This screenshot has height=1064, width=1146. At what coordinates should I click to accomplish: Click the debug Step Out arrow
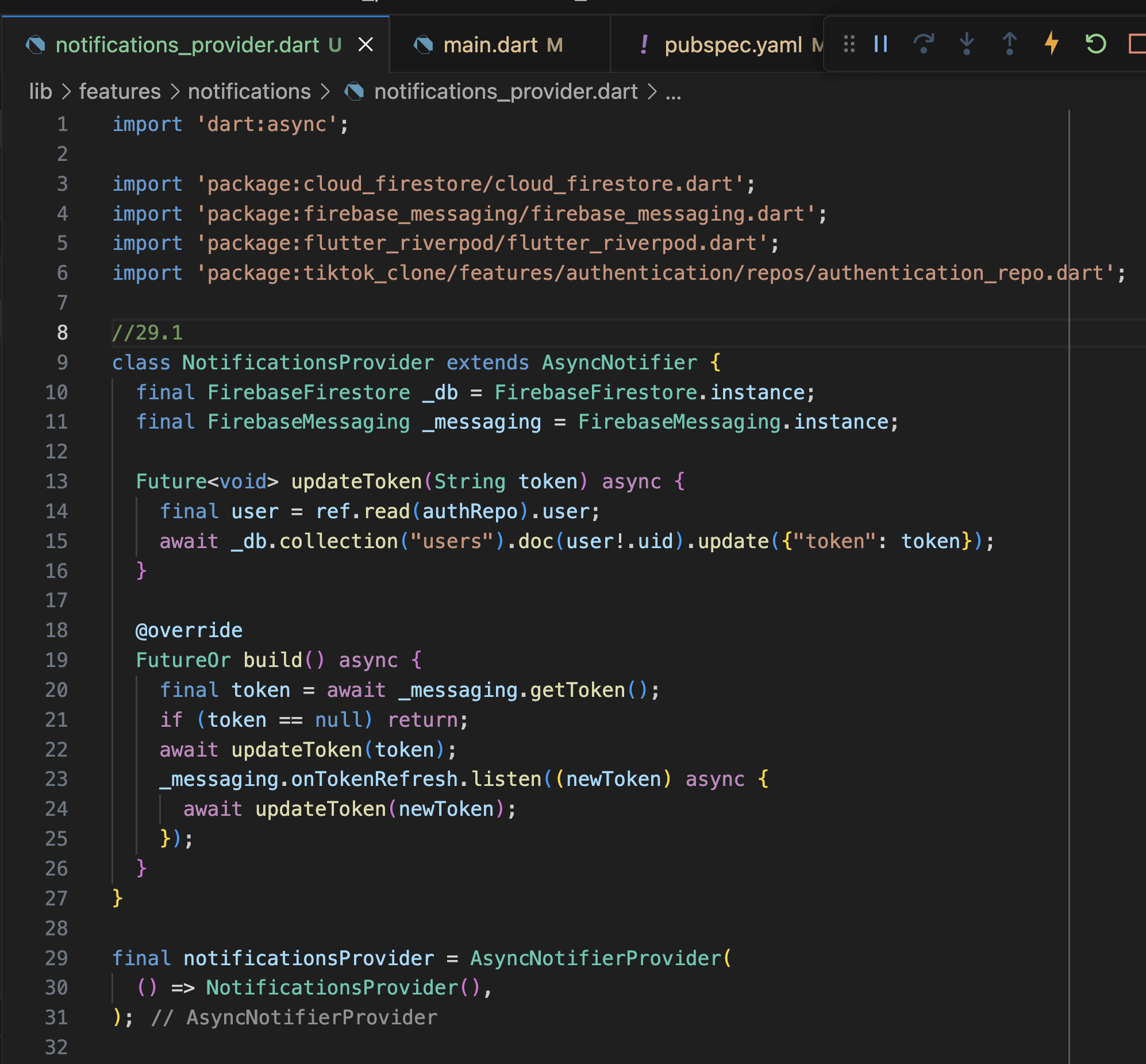1009,44
